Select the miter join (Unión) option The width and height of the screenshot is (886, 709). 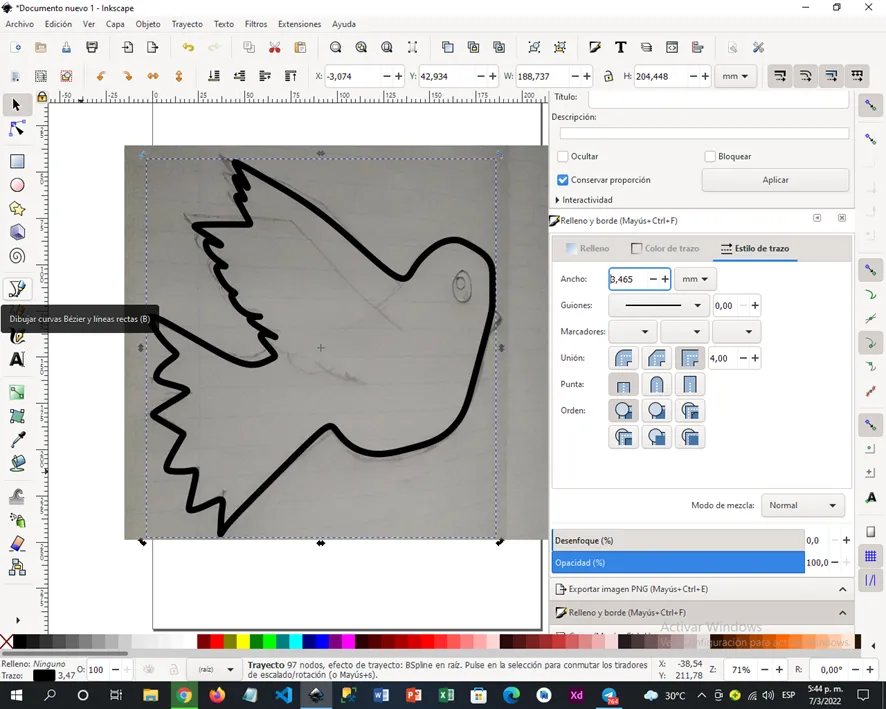pyautogui.click(x=690, y=358)
